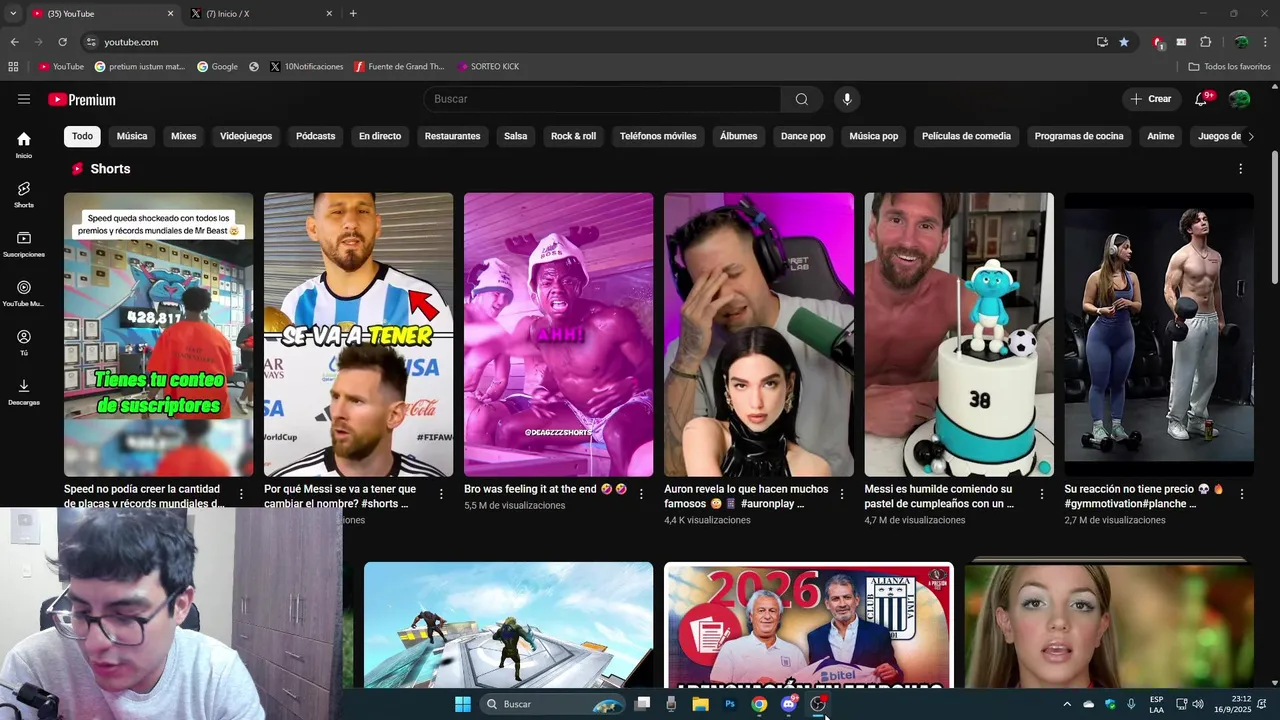
Task: Select the Dance pop filter chip
Action: pos(803,136)
